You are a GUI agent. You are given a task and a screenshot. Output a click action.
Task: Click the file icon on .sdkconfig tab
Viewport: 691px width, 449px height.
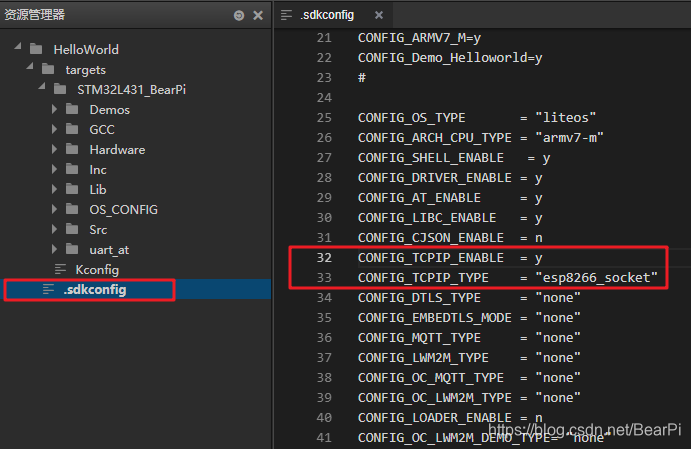pyautogui.click(x=286, y=15)
